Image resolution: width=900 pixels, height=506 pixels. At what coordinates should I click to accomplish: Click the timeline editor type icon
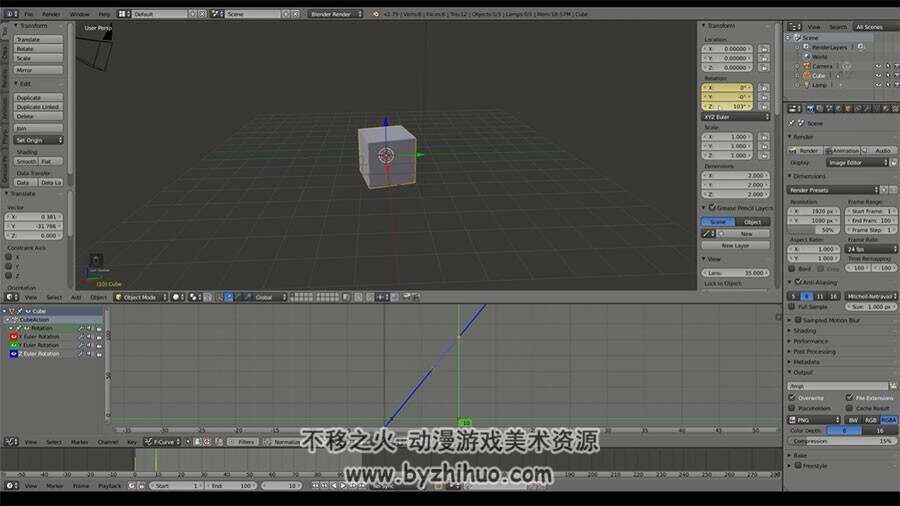11,485
